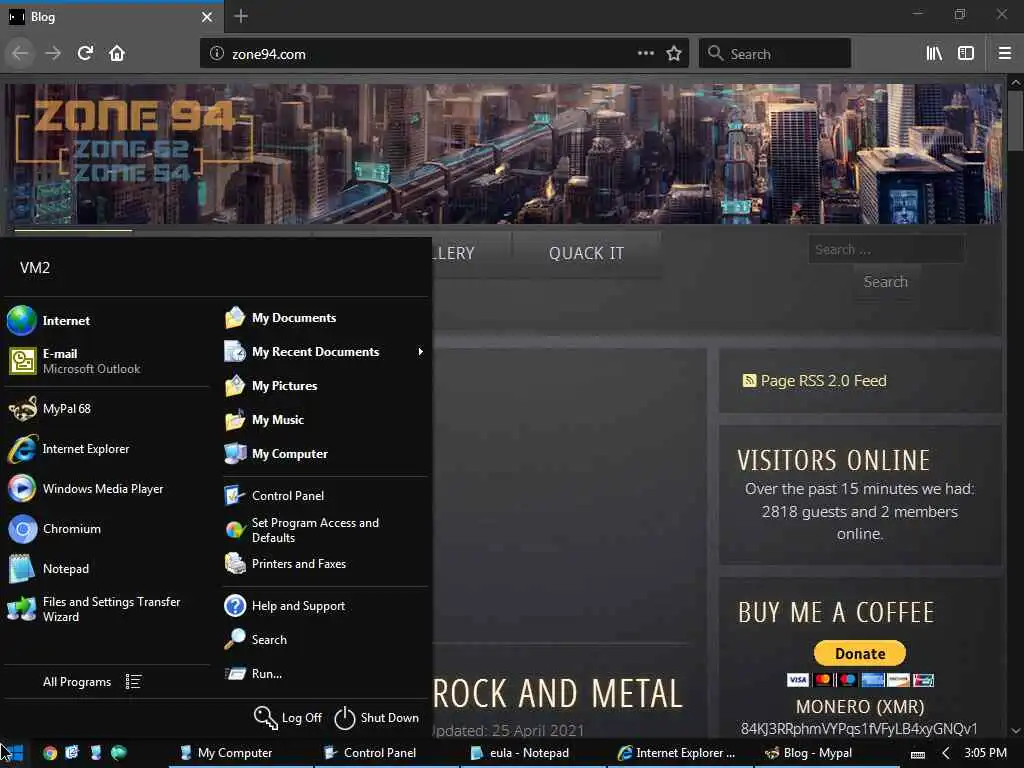The height and width of the screenshot is (768, 1024).
Task: Click the page vertical scrollbar thumb
Action: [1016, 122]
